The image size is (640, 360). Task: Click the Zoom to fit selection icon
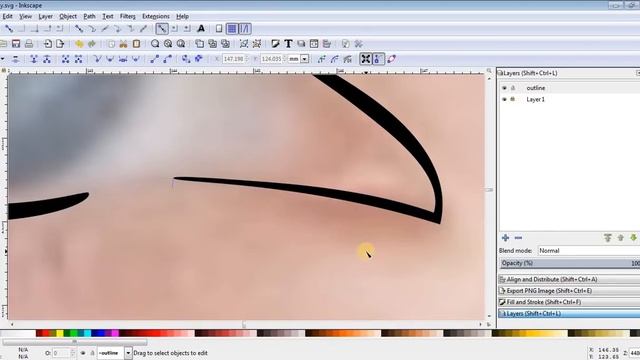(x=155, y=44)
